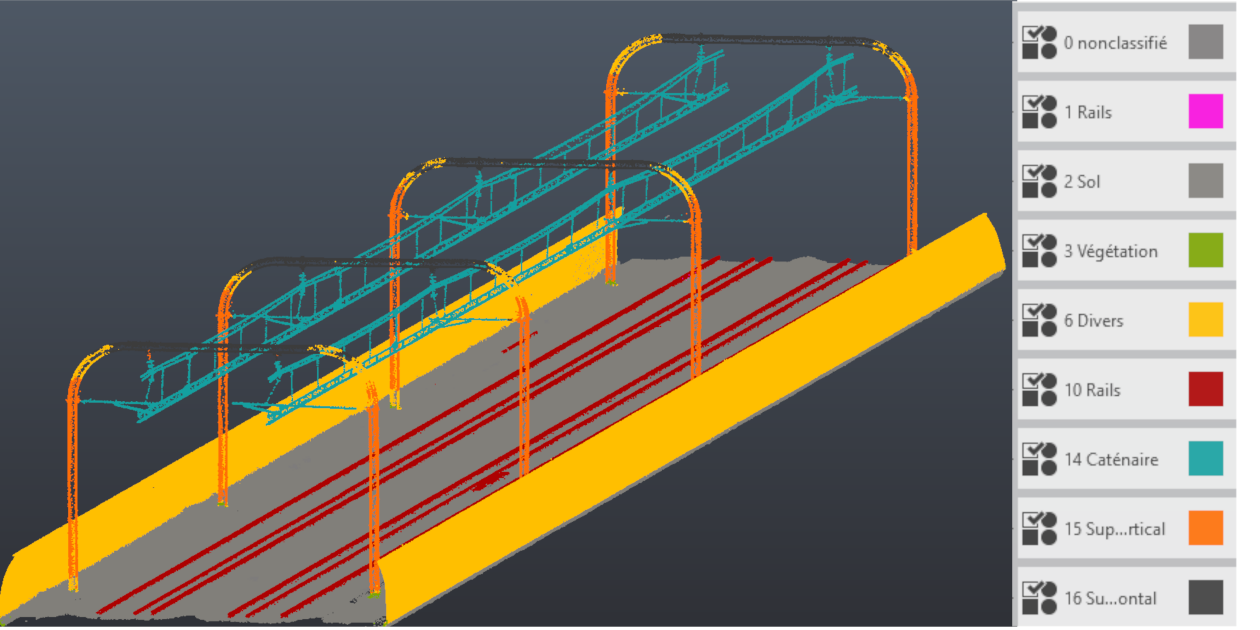Click the orange '15 Sup...rtical' color swatch
The width and height of the screenshot is (1260, 630).
point(1205,528)
